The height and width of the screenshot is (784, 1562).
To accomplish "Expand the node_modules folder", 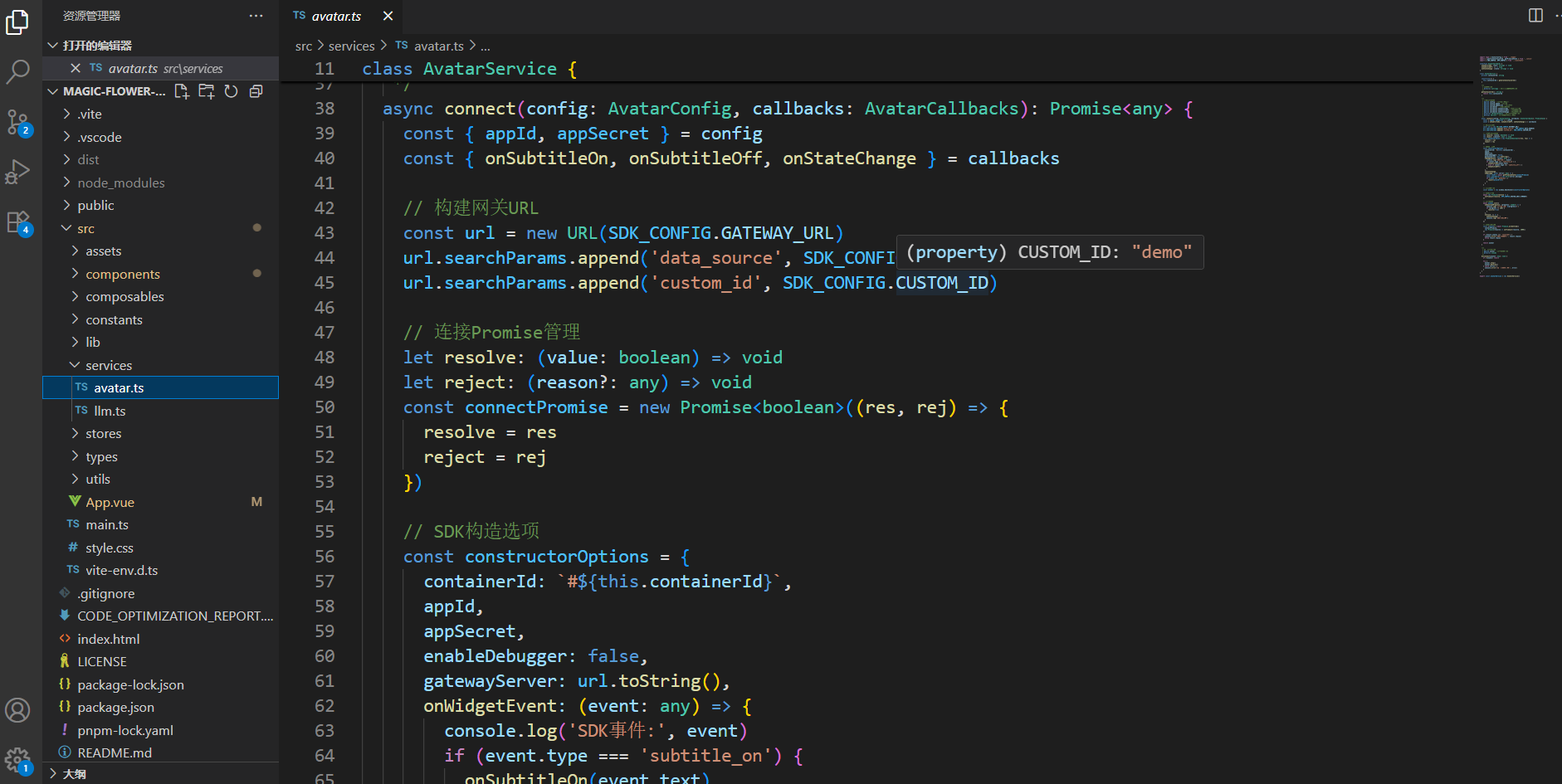I will click(160, 183).
